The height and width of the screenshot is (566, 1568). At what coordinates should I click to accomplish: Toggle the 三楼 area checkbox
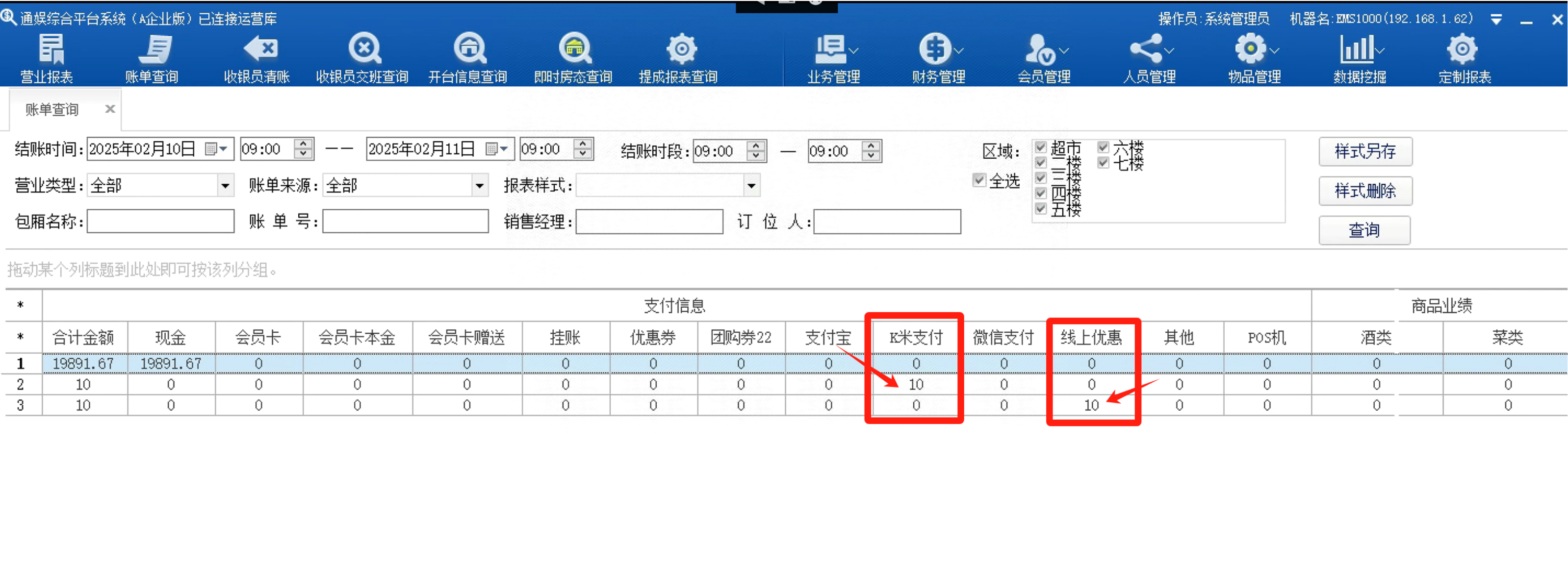[1040, 177]
